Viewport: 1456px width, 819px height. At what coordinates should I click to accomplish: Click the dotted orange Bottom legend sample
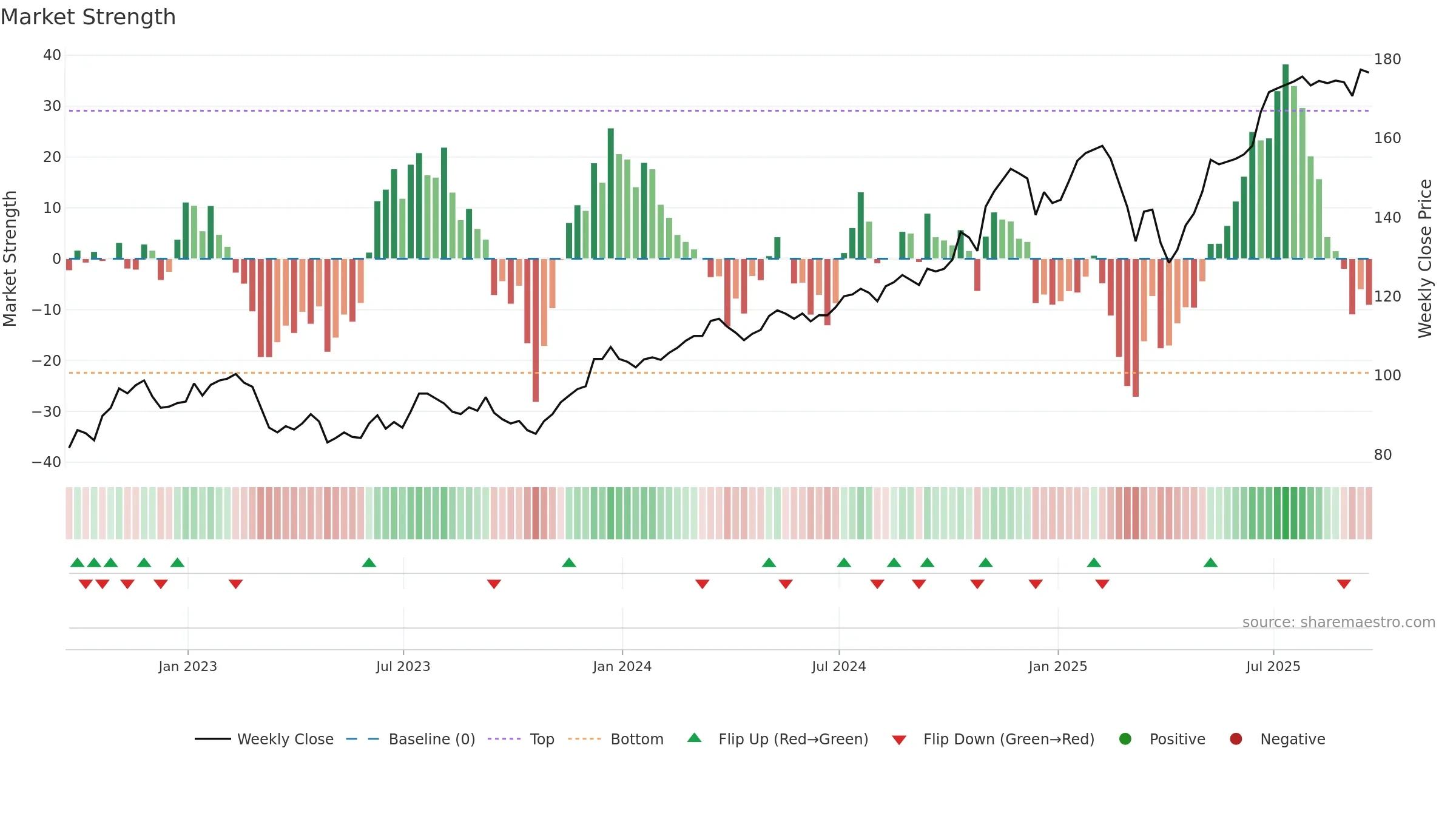tap(584, 739)
